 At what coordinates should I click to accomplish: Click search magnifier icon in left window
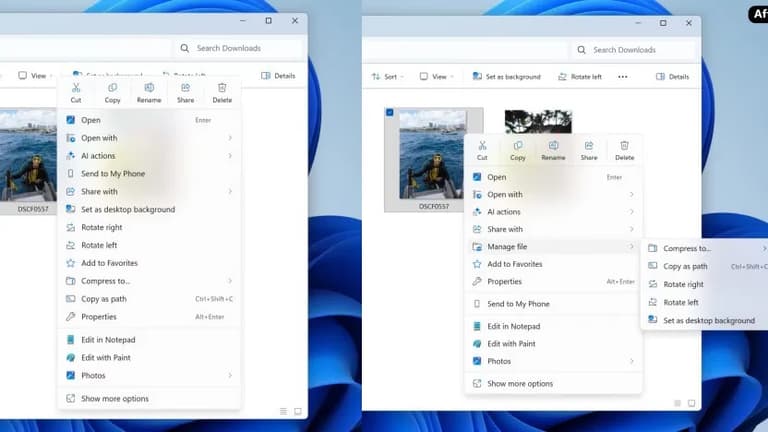click(185, 48)
